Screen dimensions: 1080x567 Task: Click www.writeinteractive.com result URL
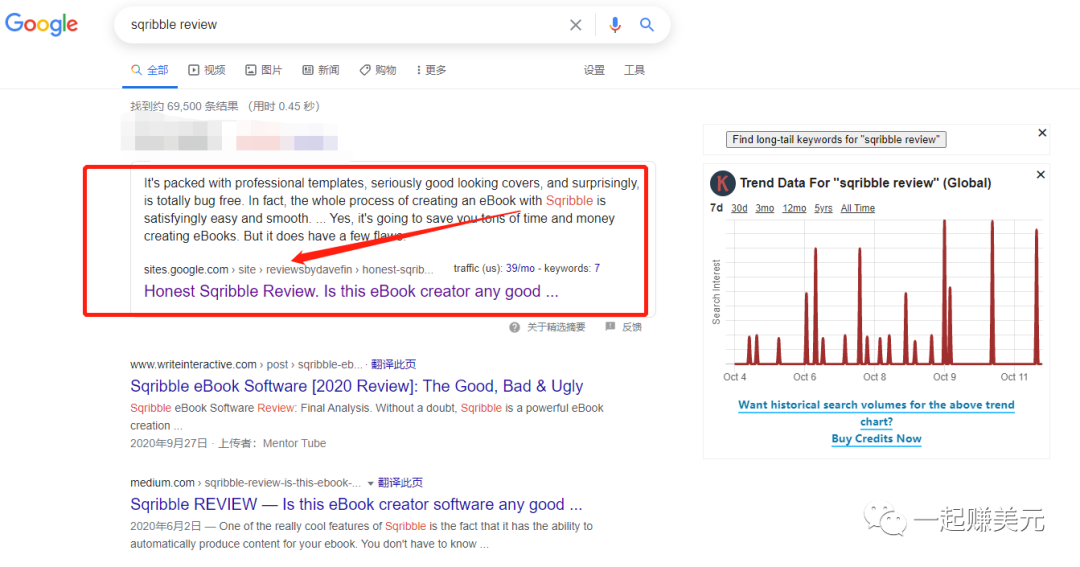coord(246,364)
